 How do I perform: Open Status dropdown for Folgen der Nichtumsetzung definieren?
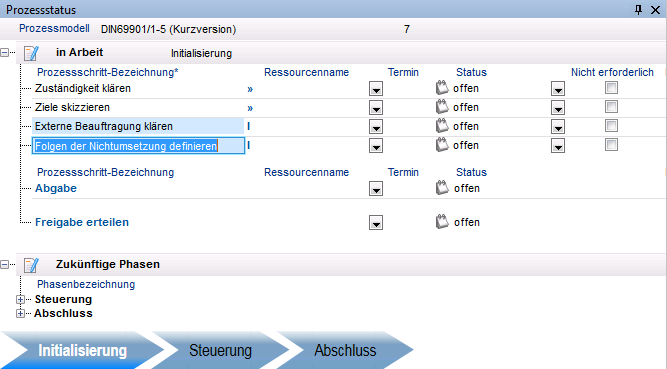click(558, 146)
